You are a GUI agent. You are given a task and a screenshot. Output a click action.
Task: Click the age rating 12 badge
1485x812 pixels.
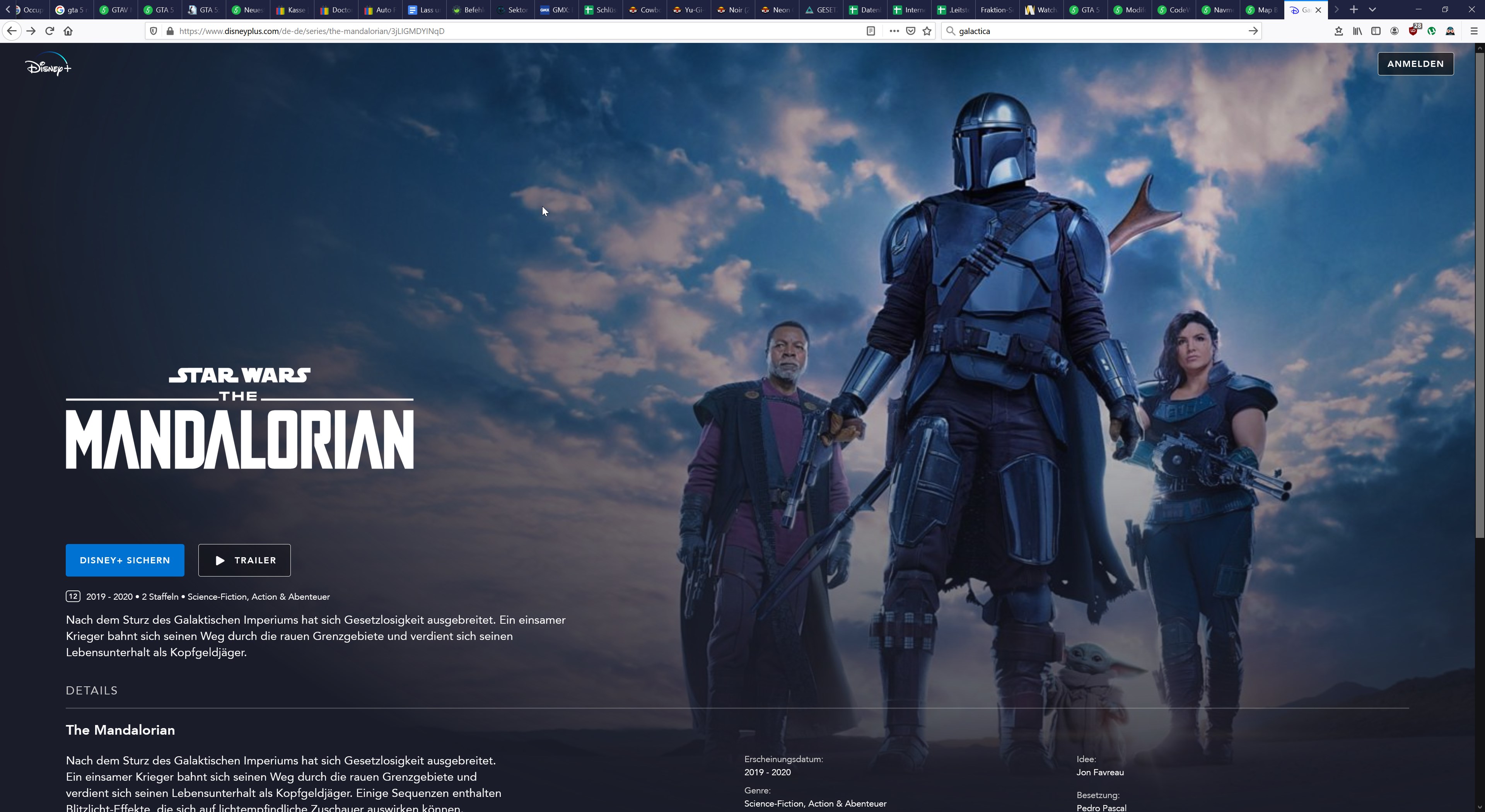pyautogui.click(x=73, y=597)
